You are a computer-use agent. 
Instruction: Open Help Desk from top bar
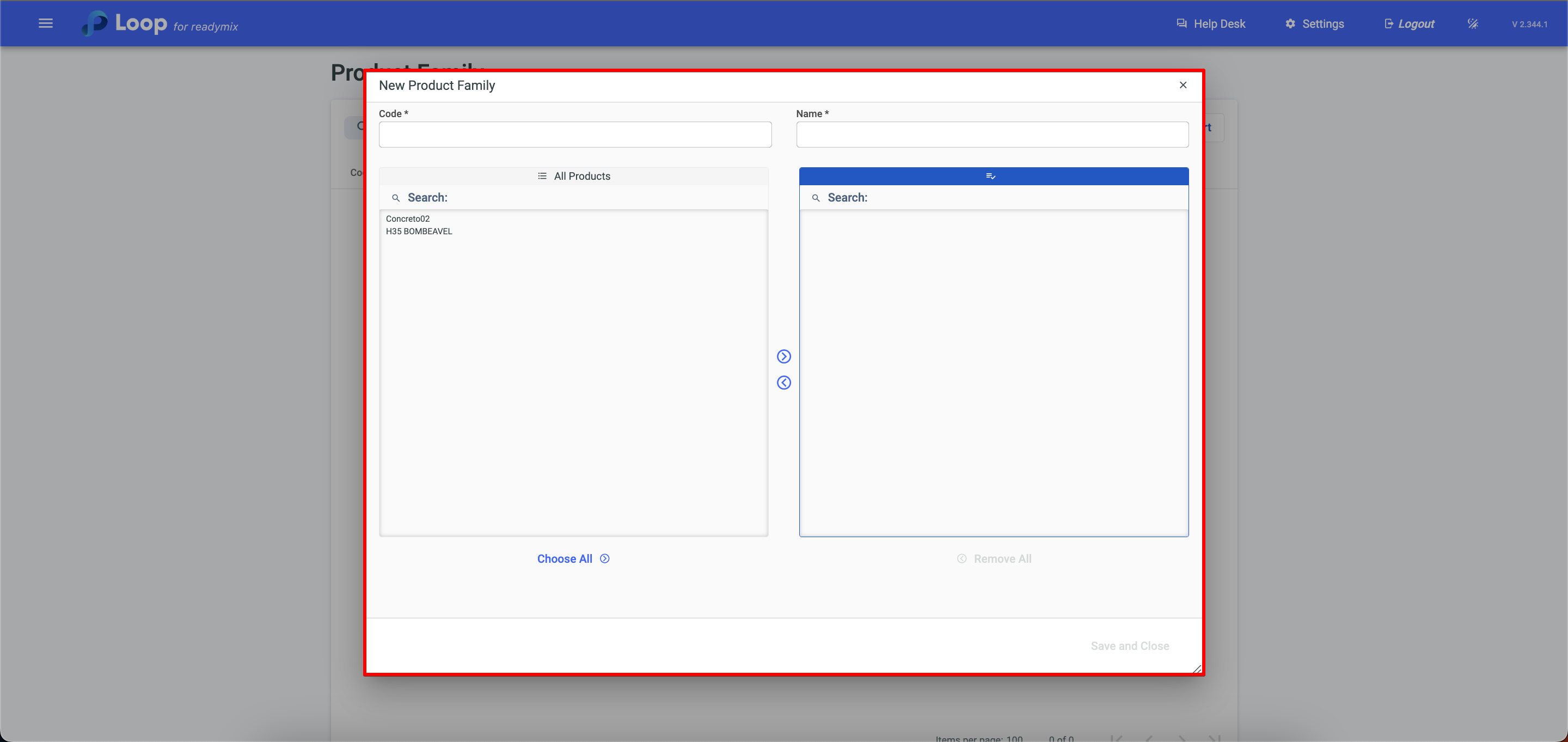(1211, 24)
